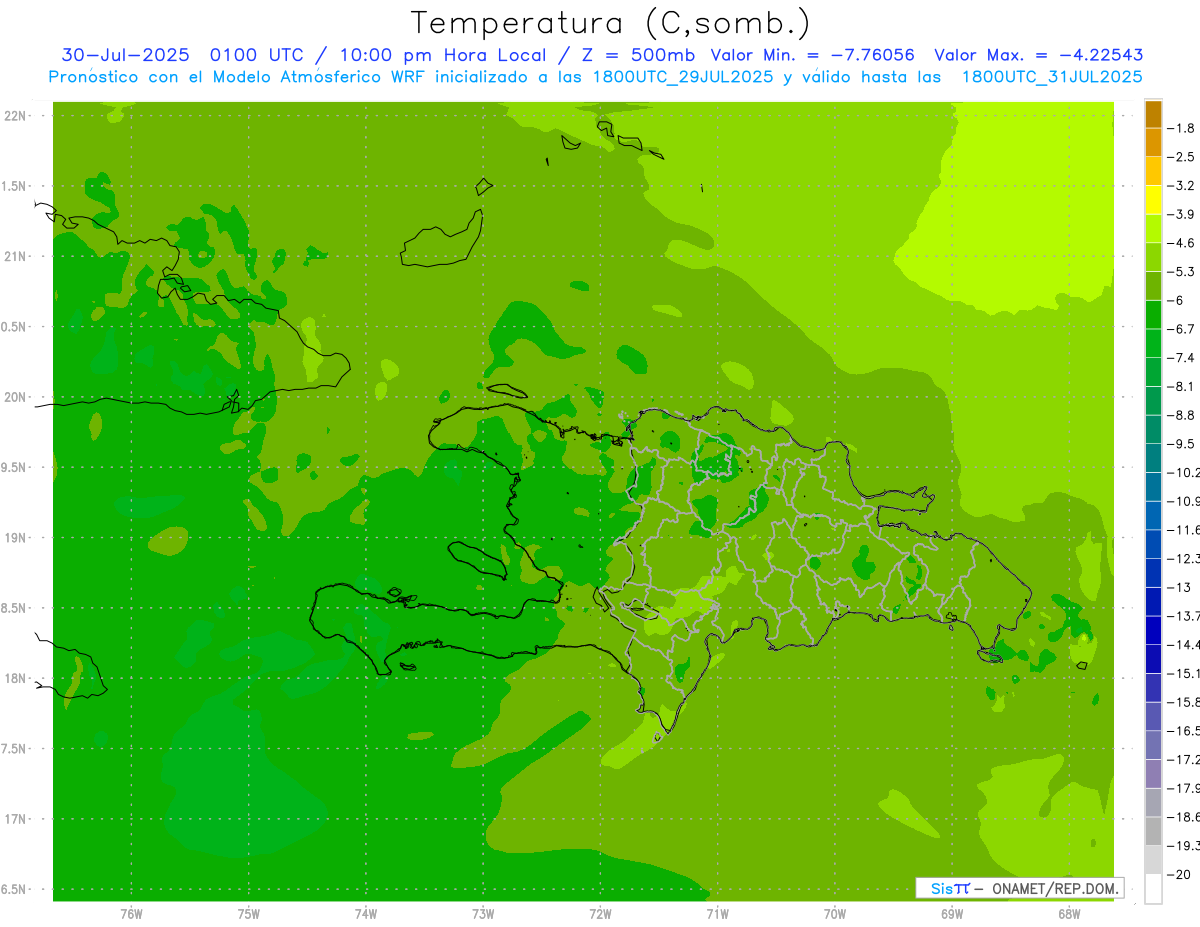The height and width of the screenshot is (927, 1200).
Task: Click the 68W longitude label
Action: 1069,914
